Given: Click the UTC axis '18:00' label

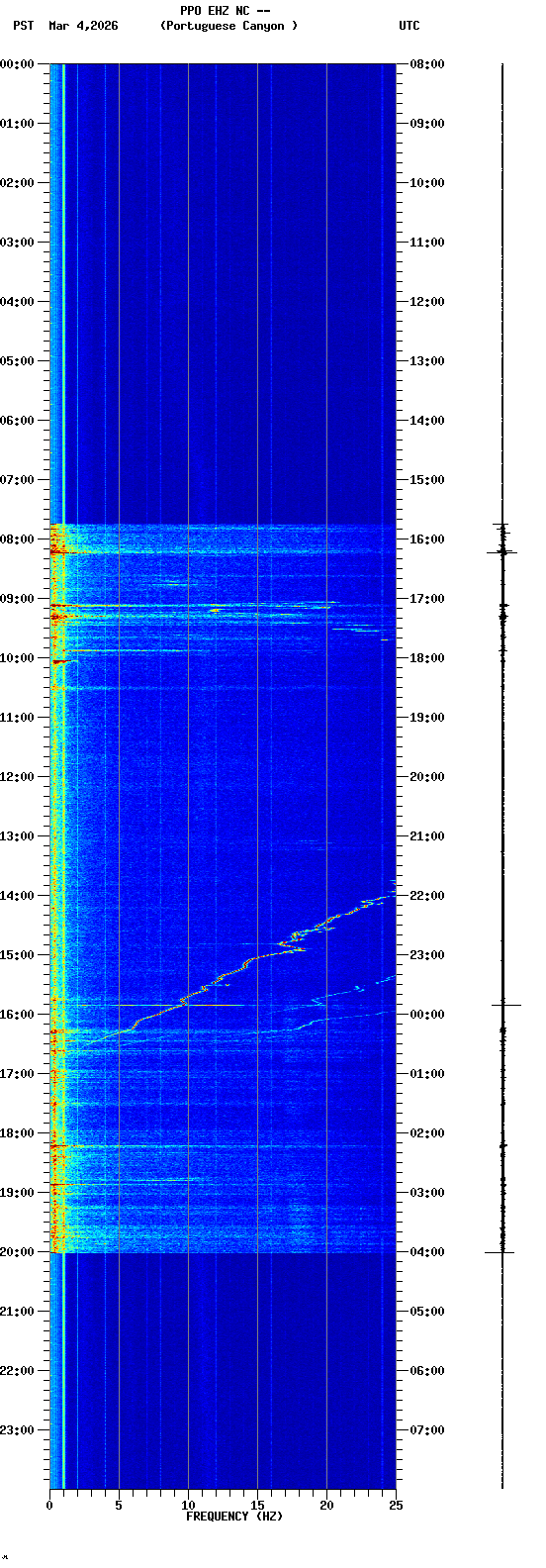Looking at the screenshot, I should click(427, 658).
